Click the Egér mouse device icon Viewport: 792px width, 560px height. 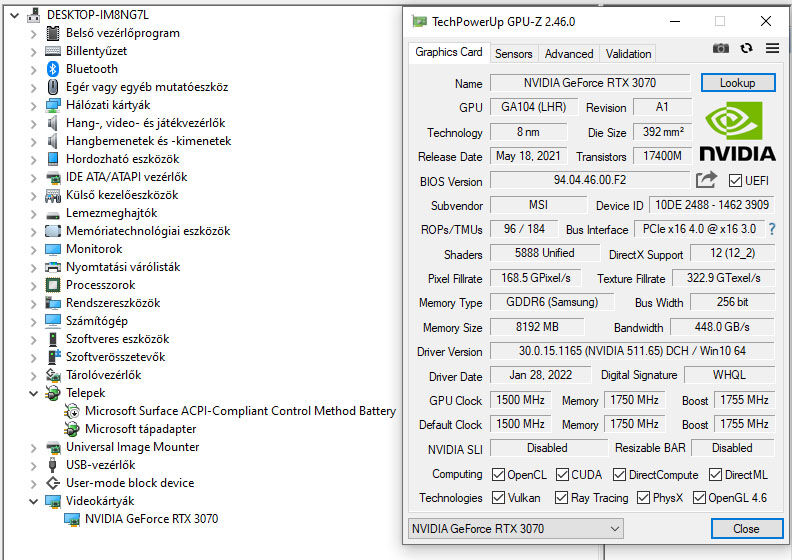click(53, 87)
